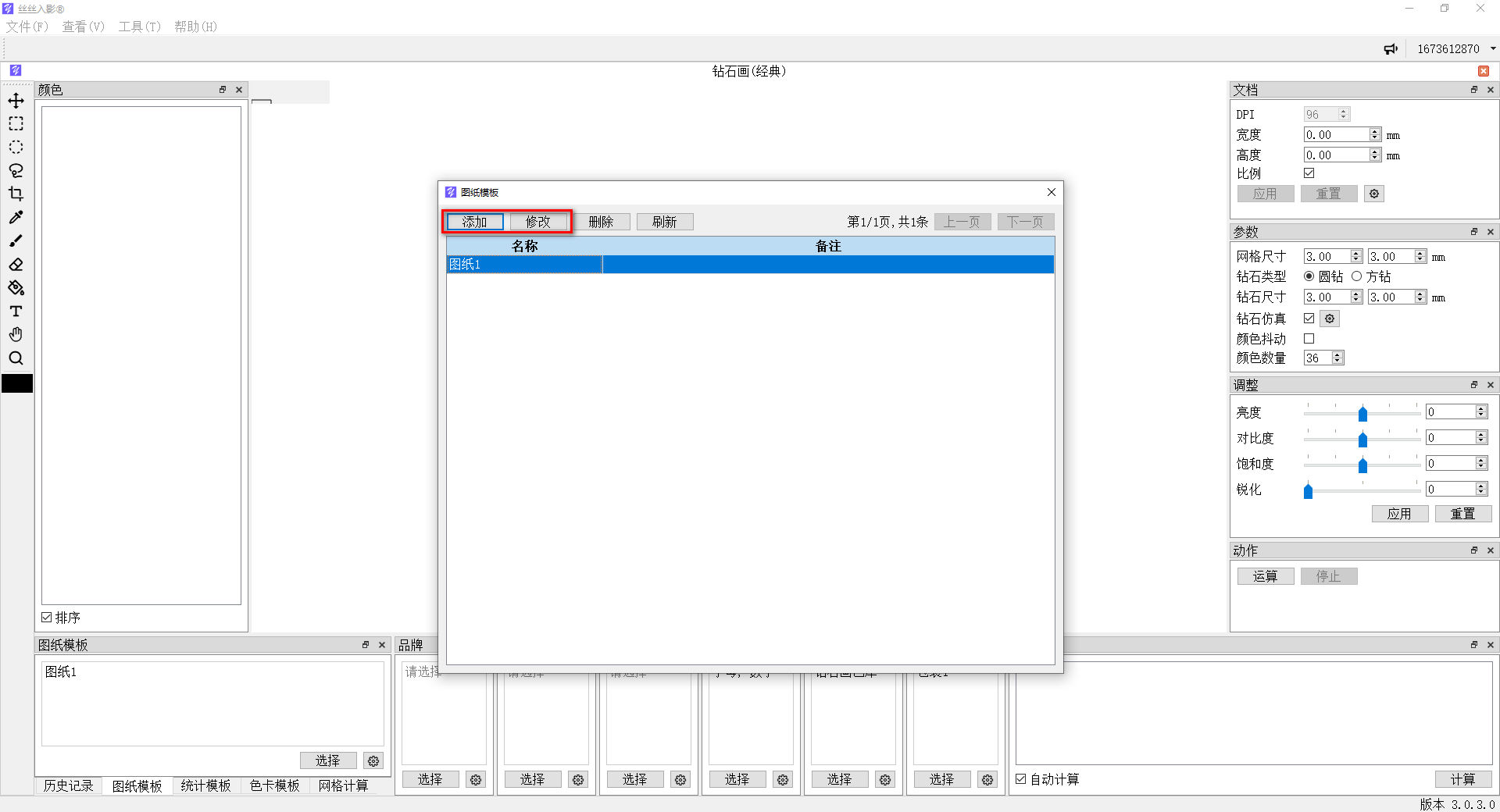1500x812 pixels.
Task: Enable the 颜色抖动 checkbox
Action: click(1309, 339)
